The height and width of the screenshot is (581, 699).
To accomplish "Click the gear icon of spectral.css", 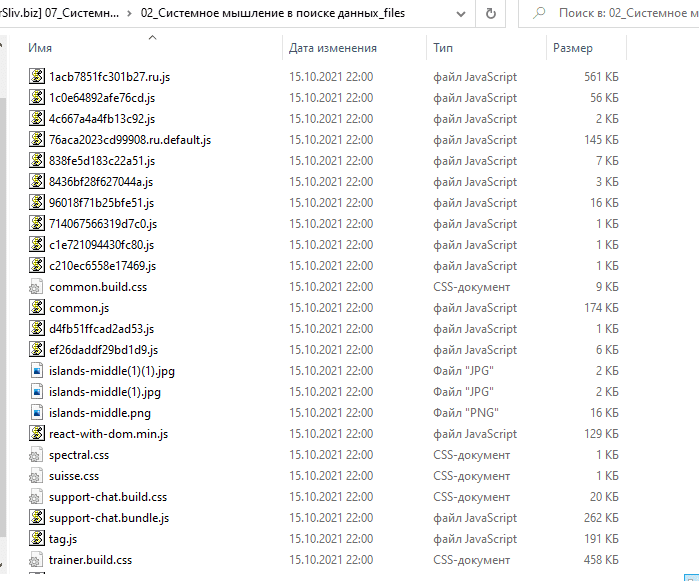I will click(38, 455).
